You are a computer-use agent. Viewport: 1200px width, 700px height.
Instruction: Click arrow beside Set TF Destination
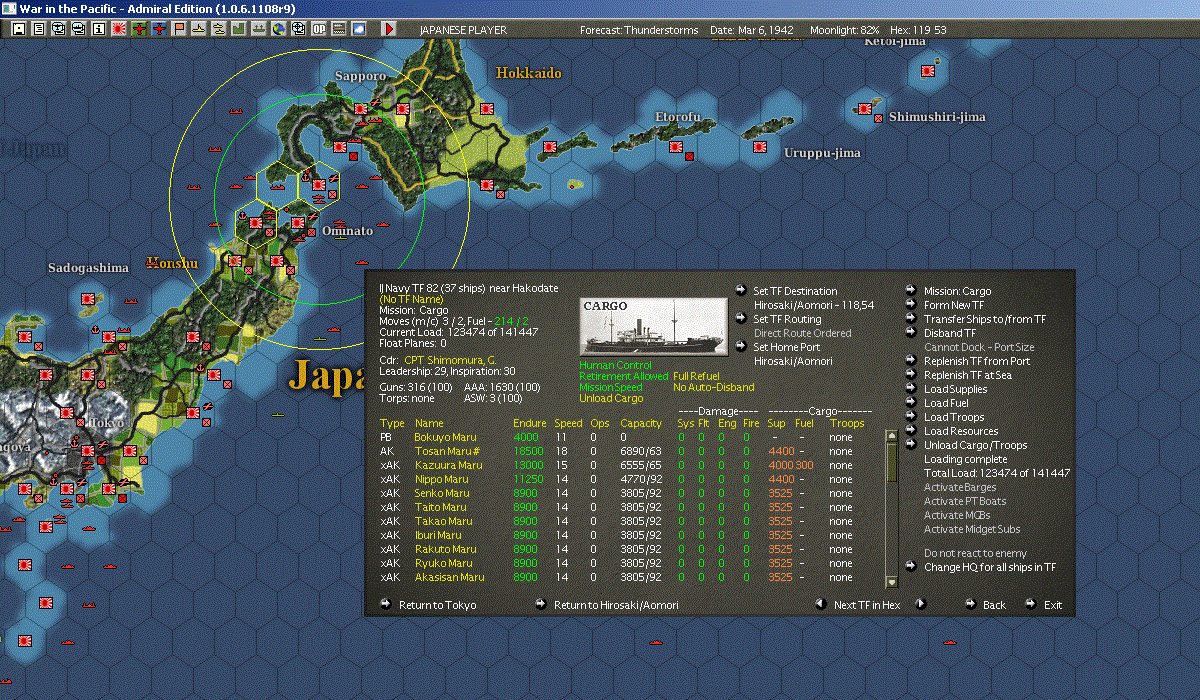tap(739, 291)
